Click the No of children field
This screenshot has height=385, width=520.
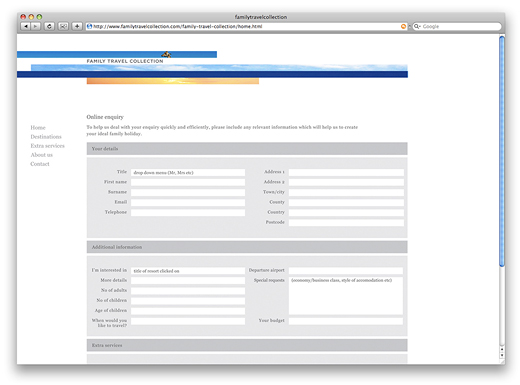point(188,301)
